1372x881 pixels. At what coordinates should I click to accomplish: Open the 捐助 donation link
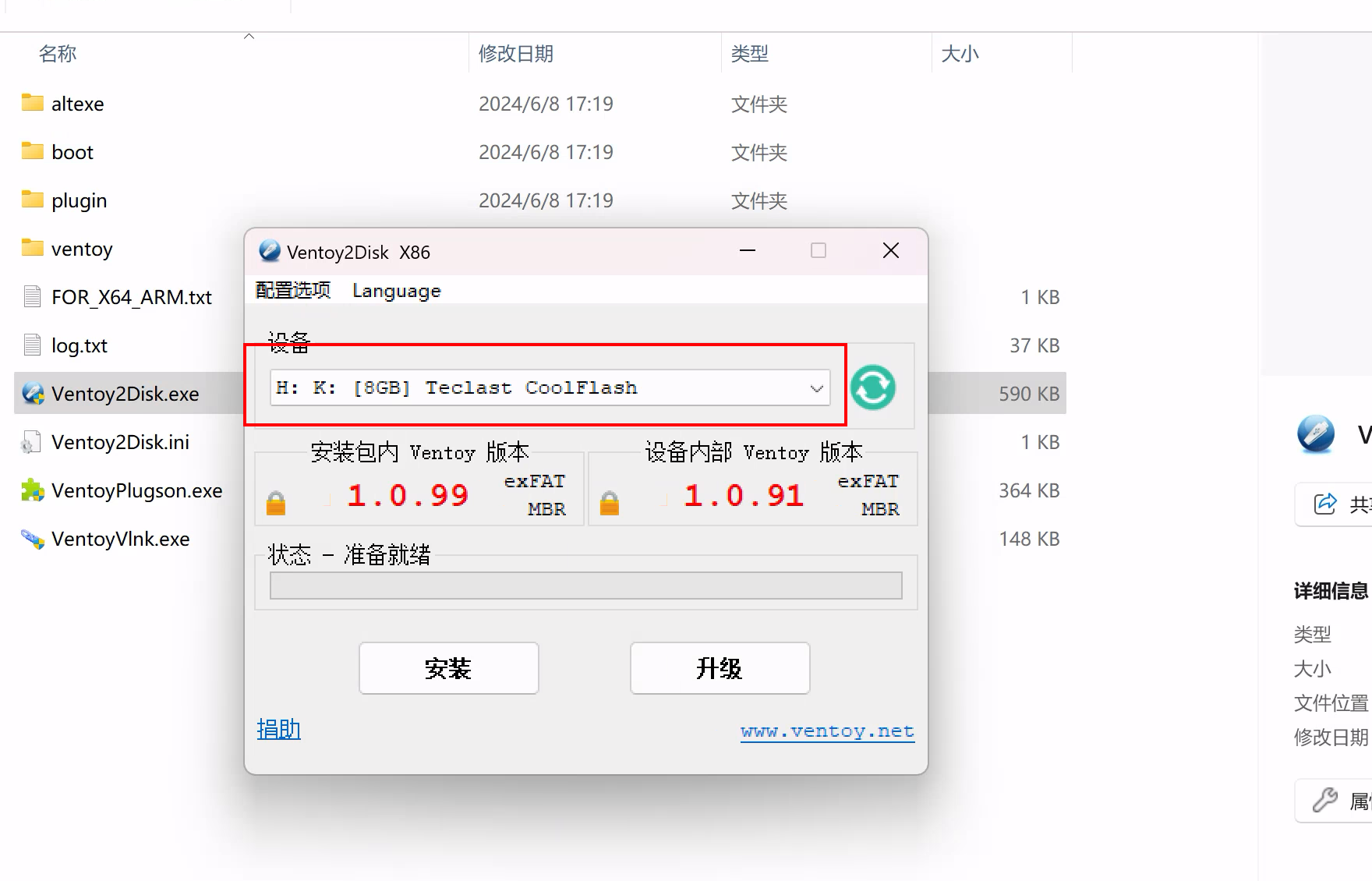tap(278, 729)
